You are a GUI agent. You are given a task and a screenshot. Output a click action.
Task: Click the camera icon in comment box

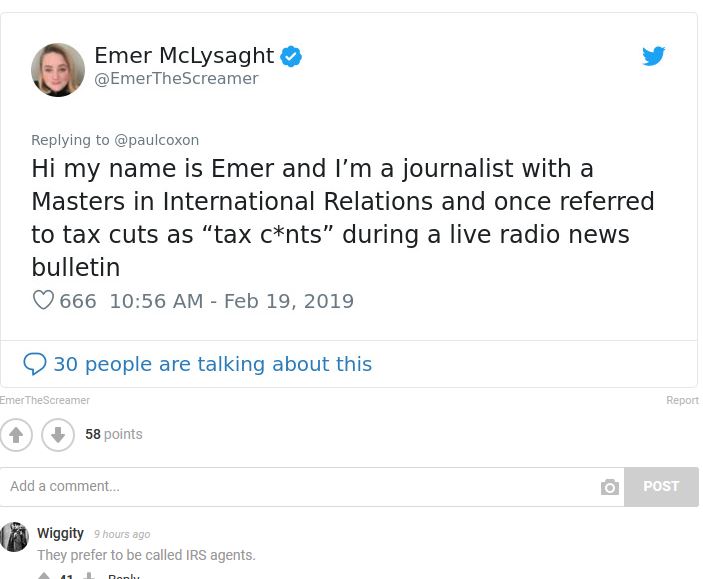[x=609, y=487]
